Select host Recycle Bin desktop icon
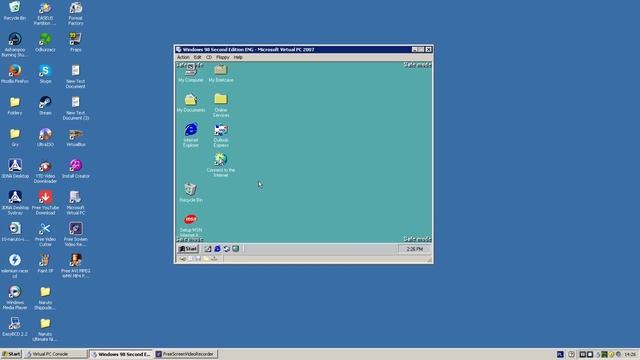The image size is (640, 360). point(15,11)
